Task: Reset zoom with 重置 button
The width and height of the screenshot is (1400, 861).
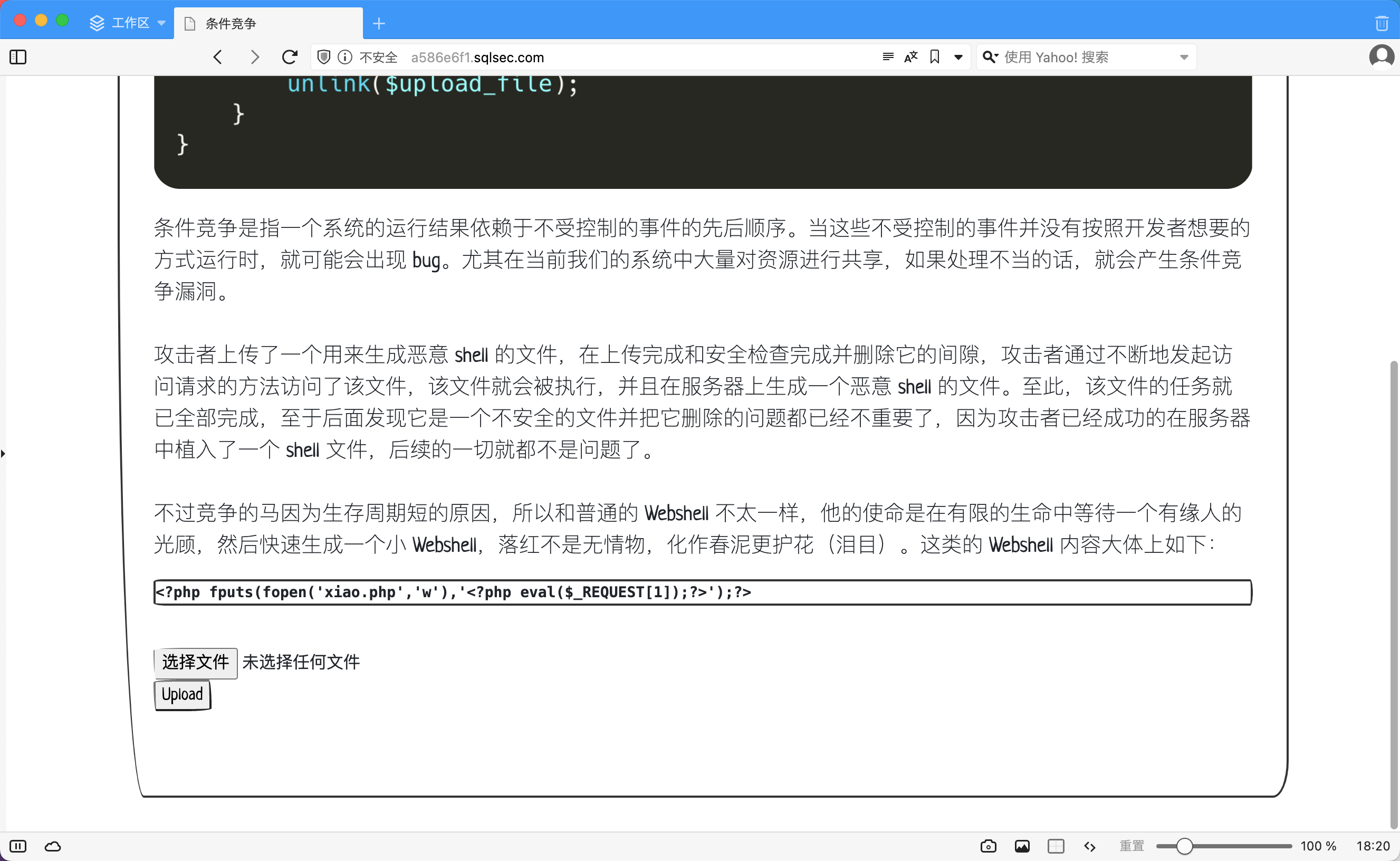Action: coord(1131,846)
